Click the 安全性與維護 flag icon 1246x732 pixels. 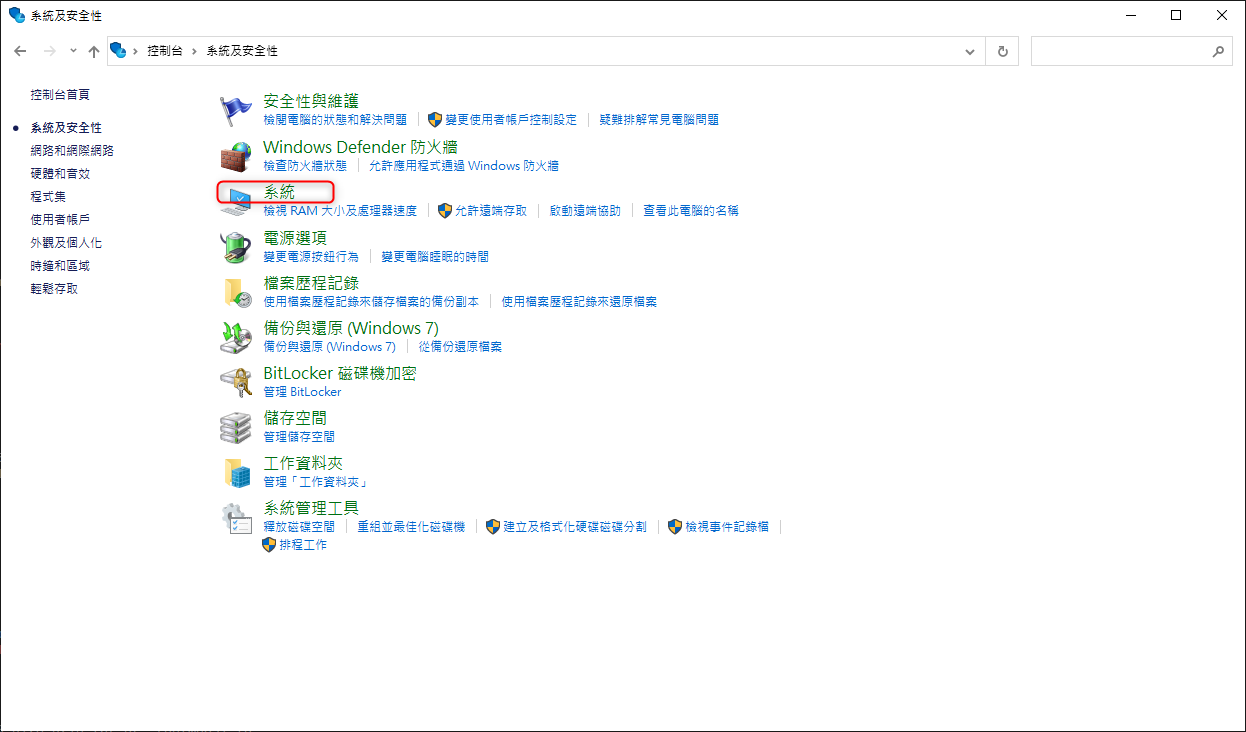click(236, 109)
